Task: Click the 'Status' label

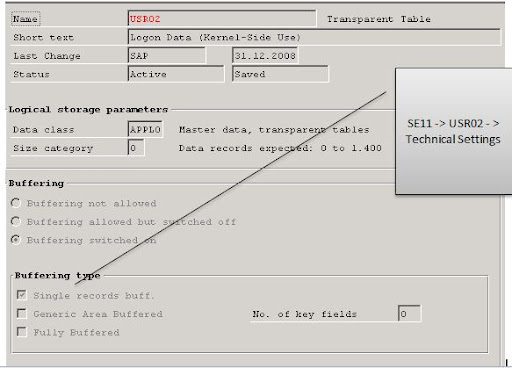Action: [31, 74]
